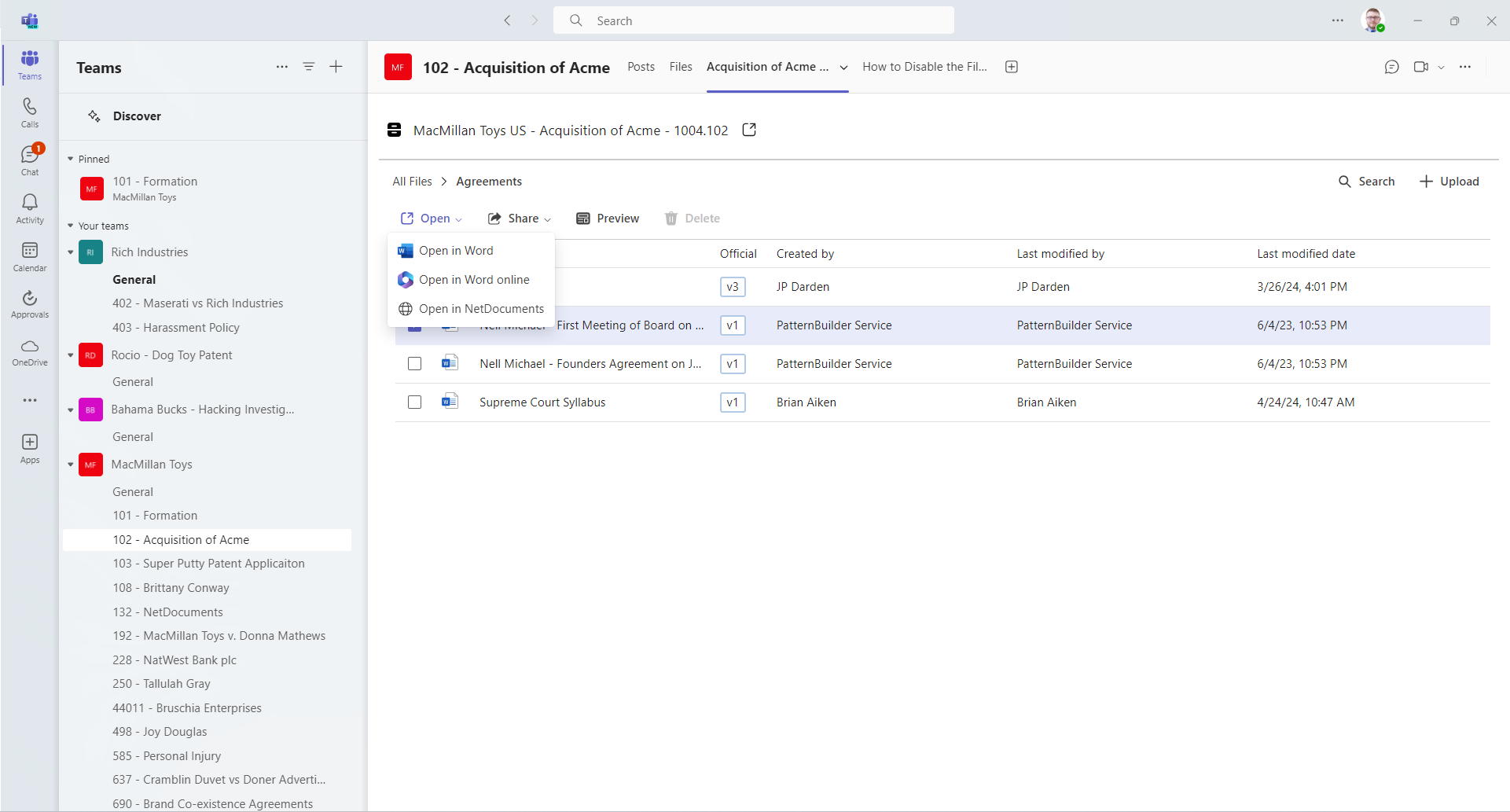The width and height of the screenshot is (1510, 812).
Task: Click the Search field at the top
Action: tap(754, 20)
